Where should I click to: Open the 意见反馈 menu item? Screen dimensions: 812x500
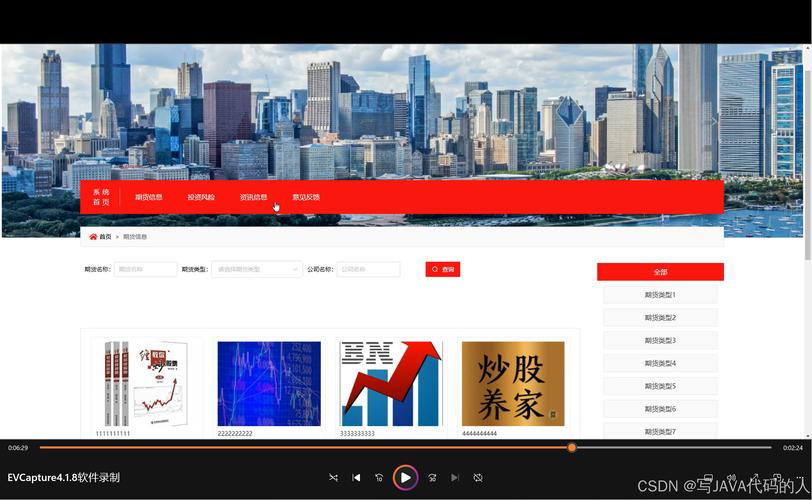[306, 197]
